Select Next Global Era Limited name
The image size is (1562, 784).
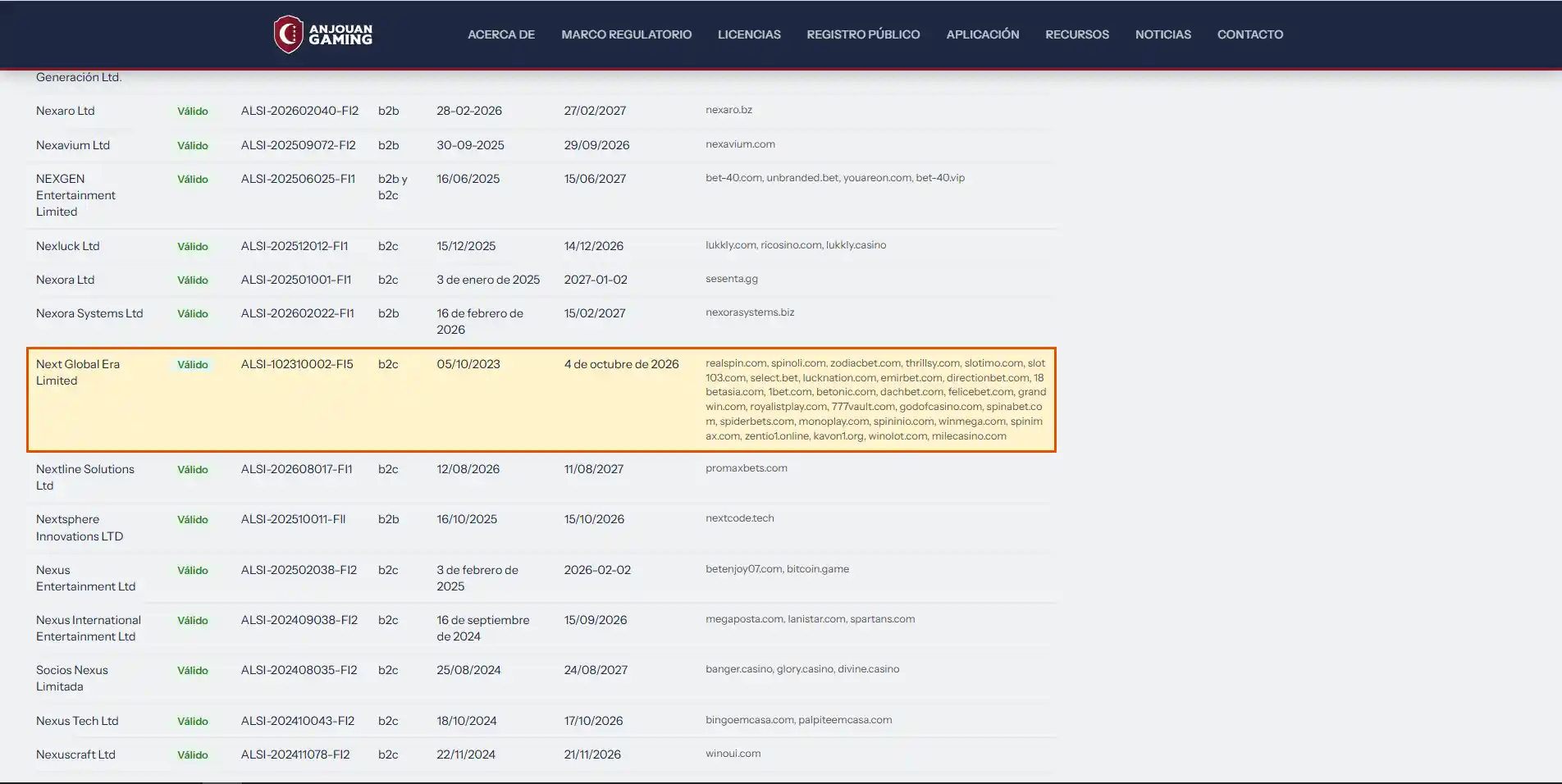click(78, 372)
